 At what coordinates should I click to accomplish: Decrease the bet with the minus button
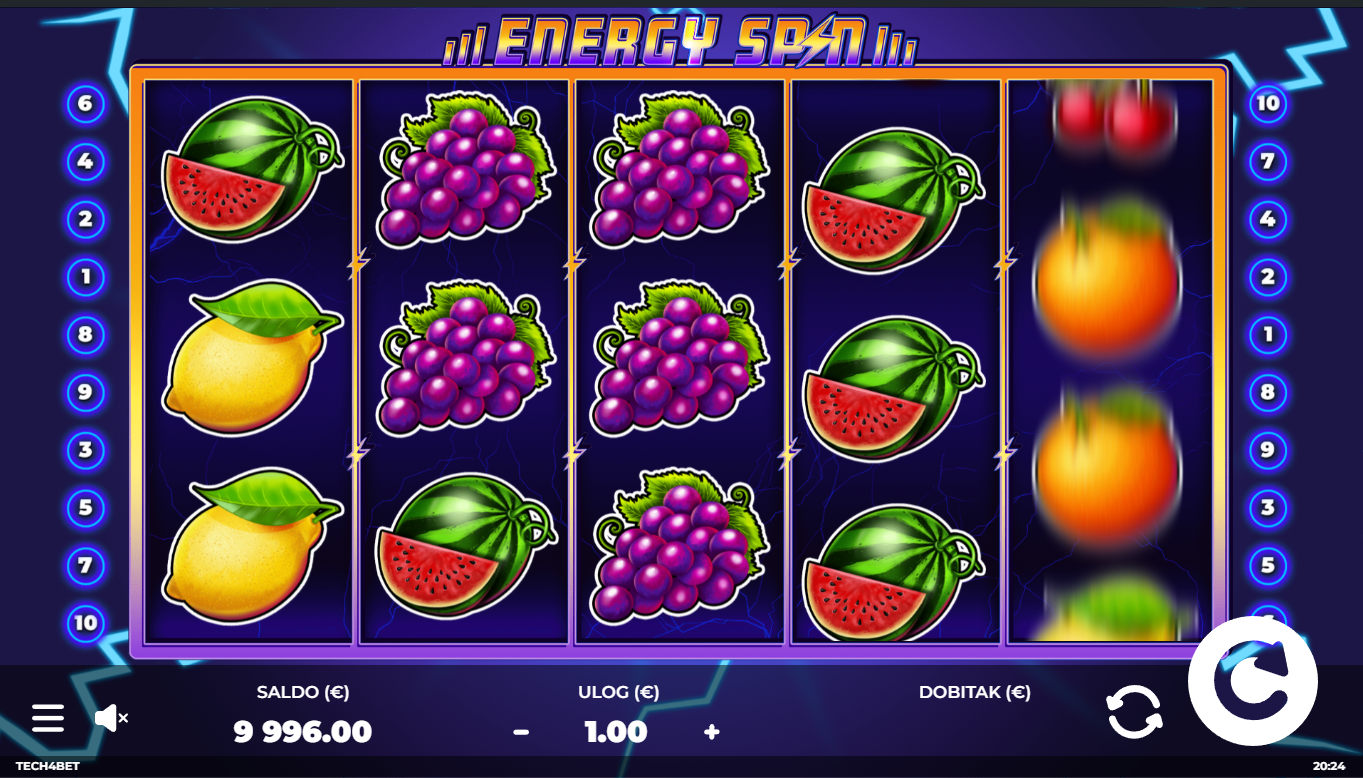[x=521, y=732]
